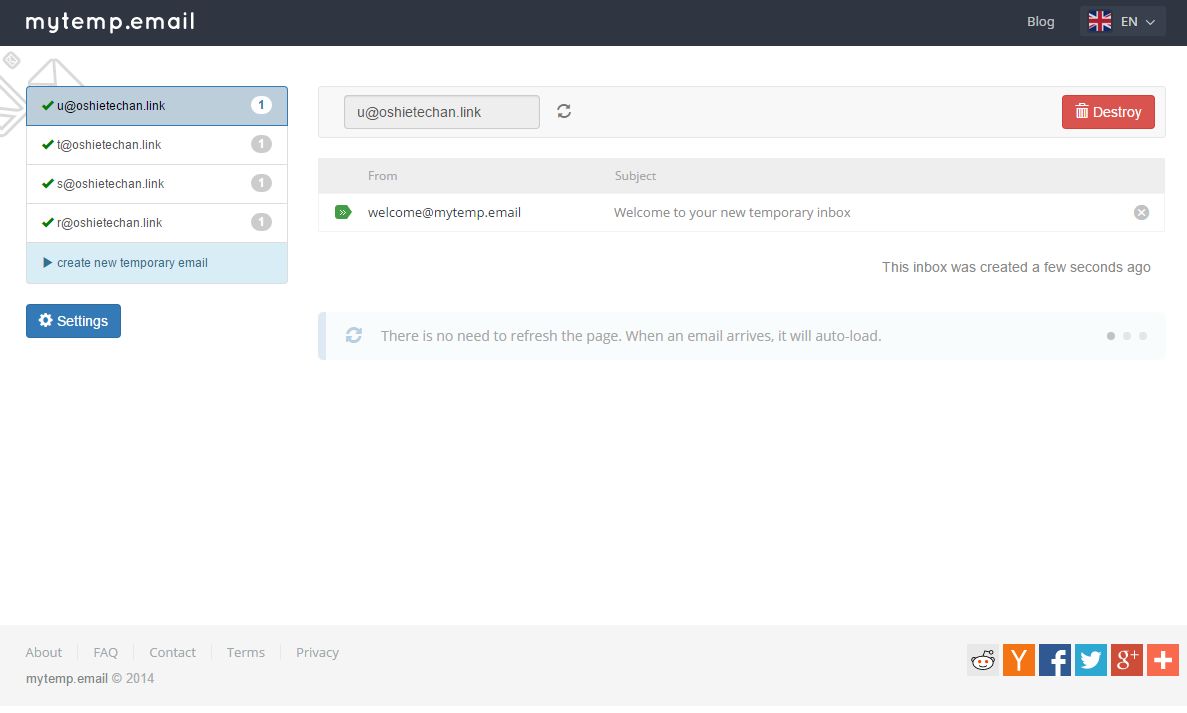The width and height of the screenshot is (1187, 713).
Task: Click the sync icon in the auto-load notice
Action: 354,335
